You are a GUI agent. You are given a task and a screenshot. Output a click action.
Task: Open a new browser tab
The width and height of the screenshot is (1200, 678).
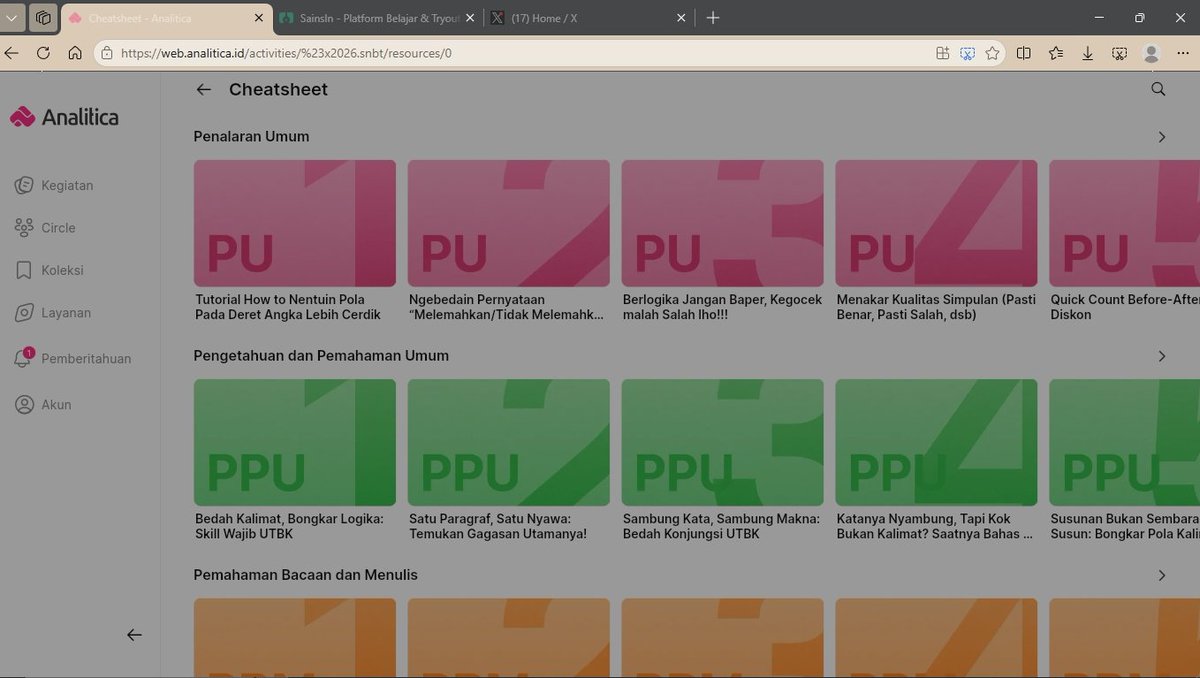[x=712, y=18]
